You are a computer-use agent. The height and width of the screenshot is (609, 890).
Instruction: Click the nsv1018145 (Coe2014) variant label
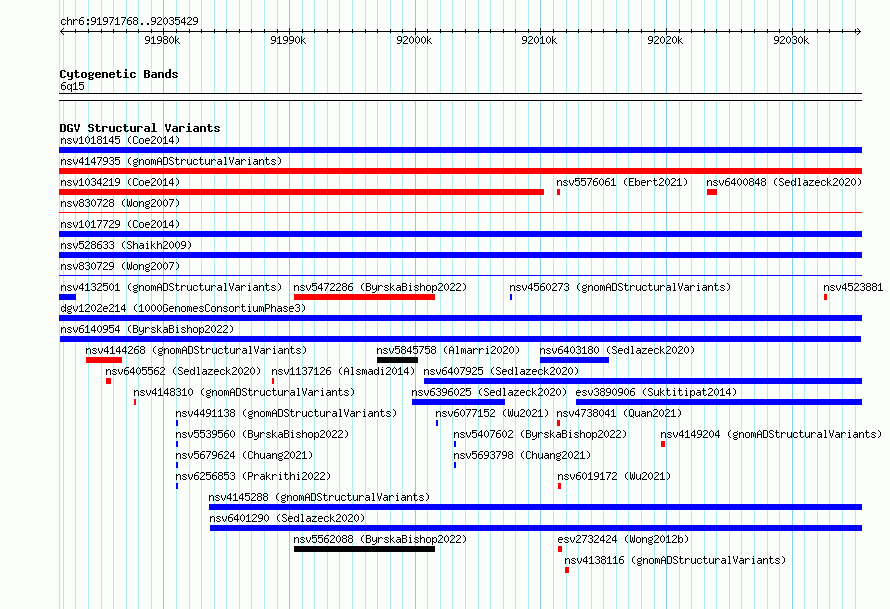tap(120, 140)
